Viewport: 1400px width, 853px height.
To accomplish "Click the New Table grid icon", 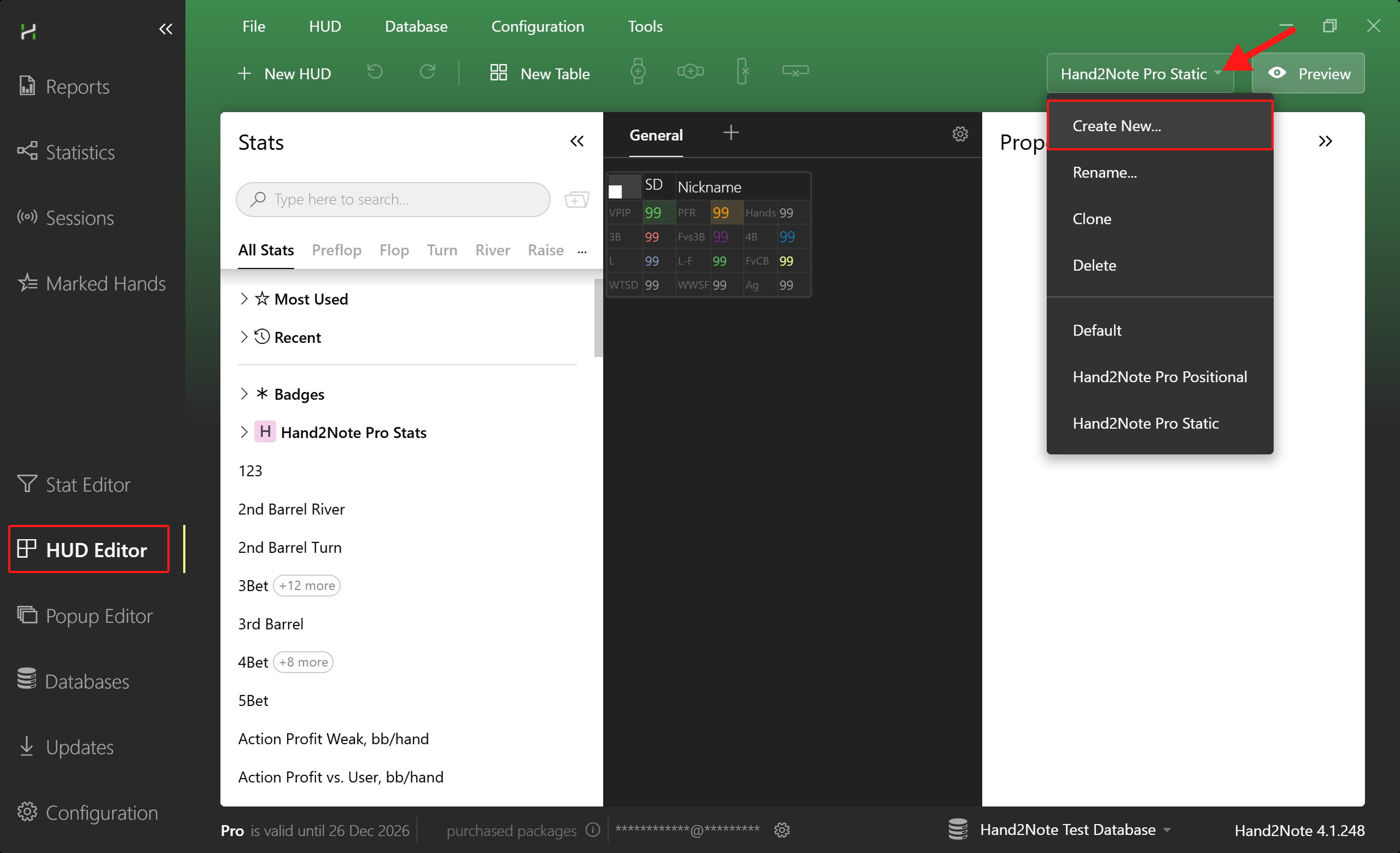I will click(x=498, y=73).
